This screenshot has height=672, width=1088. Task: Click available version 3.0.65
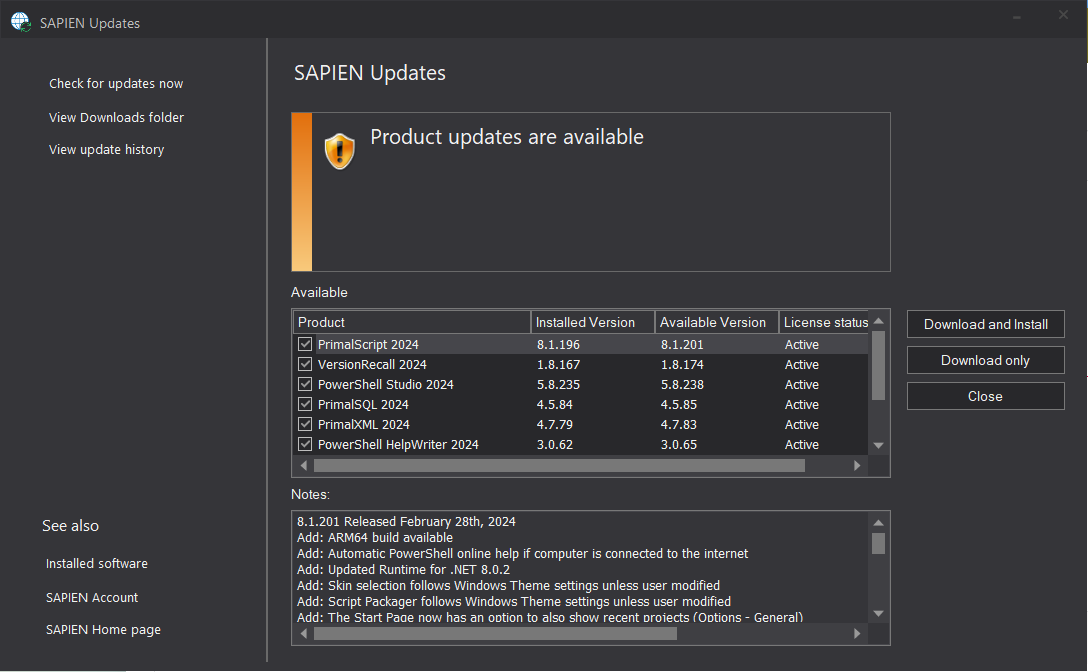click(679, 444)
